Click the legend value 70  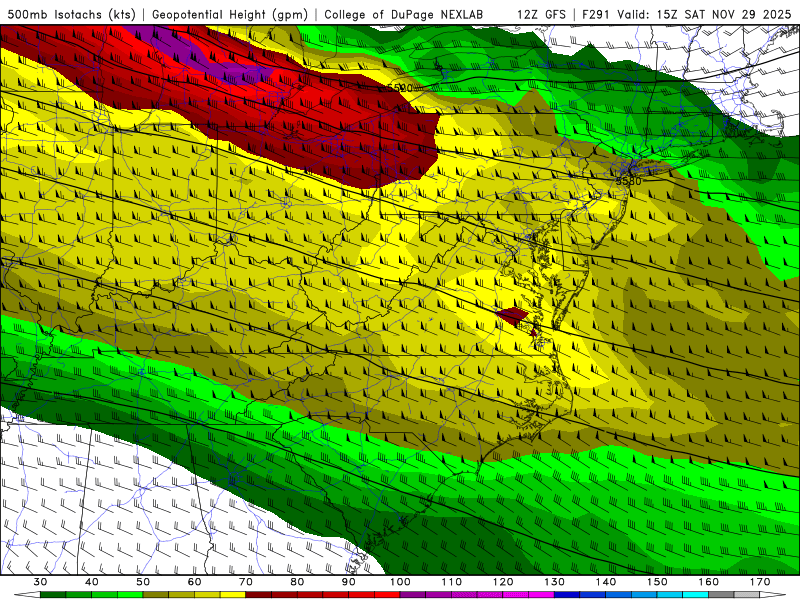point(246,582)
